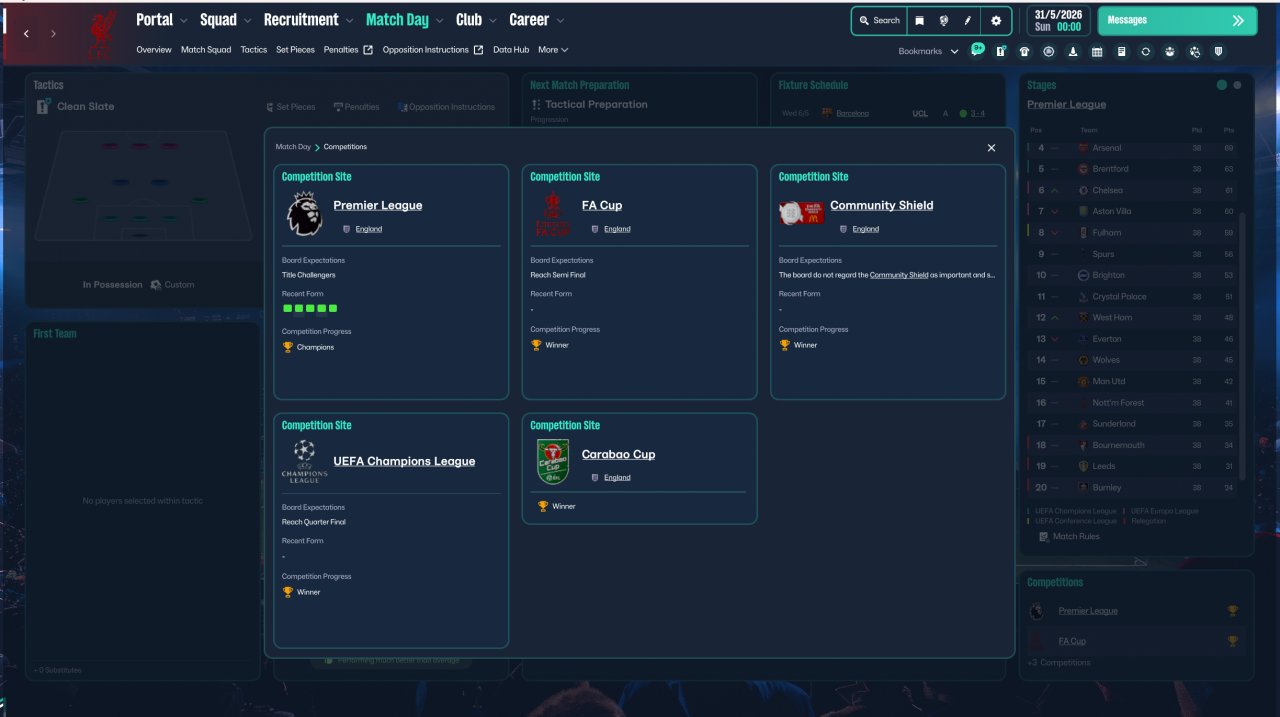The height and width of the screenshot is (717, 1280).
Task: Click the Community Shield logo
Action: (x=801, y=214)
